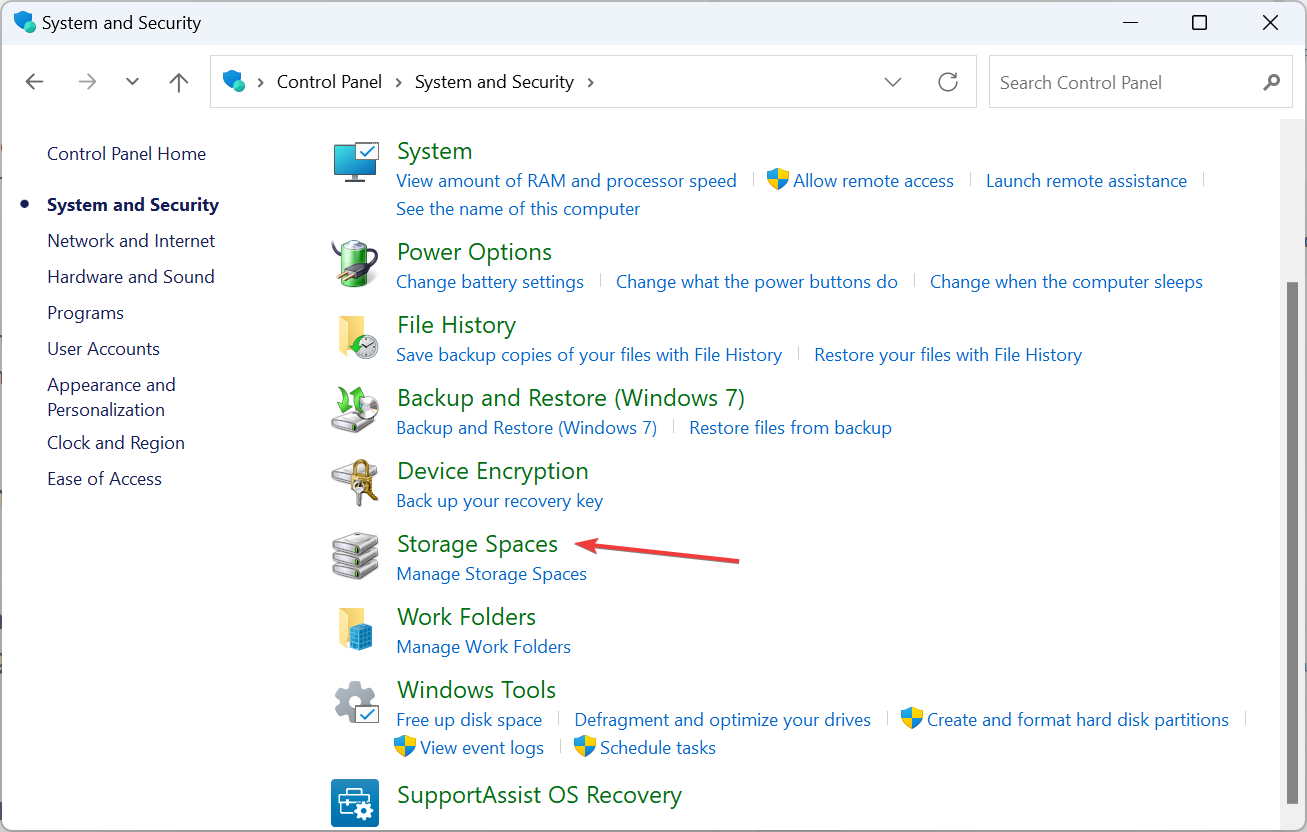Click the up arrow to go to parent
Image resolution: width=1307 pixels, height=832 pixels.
pos(178,82)
